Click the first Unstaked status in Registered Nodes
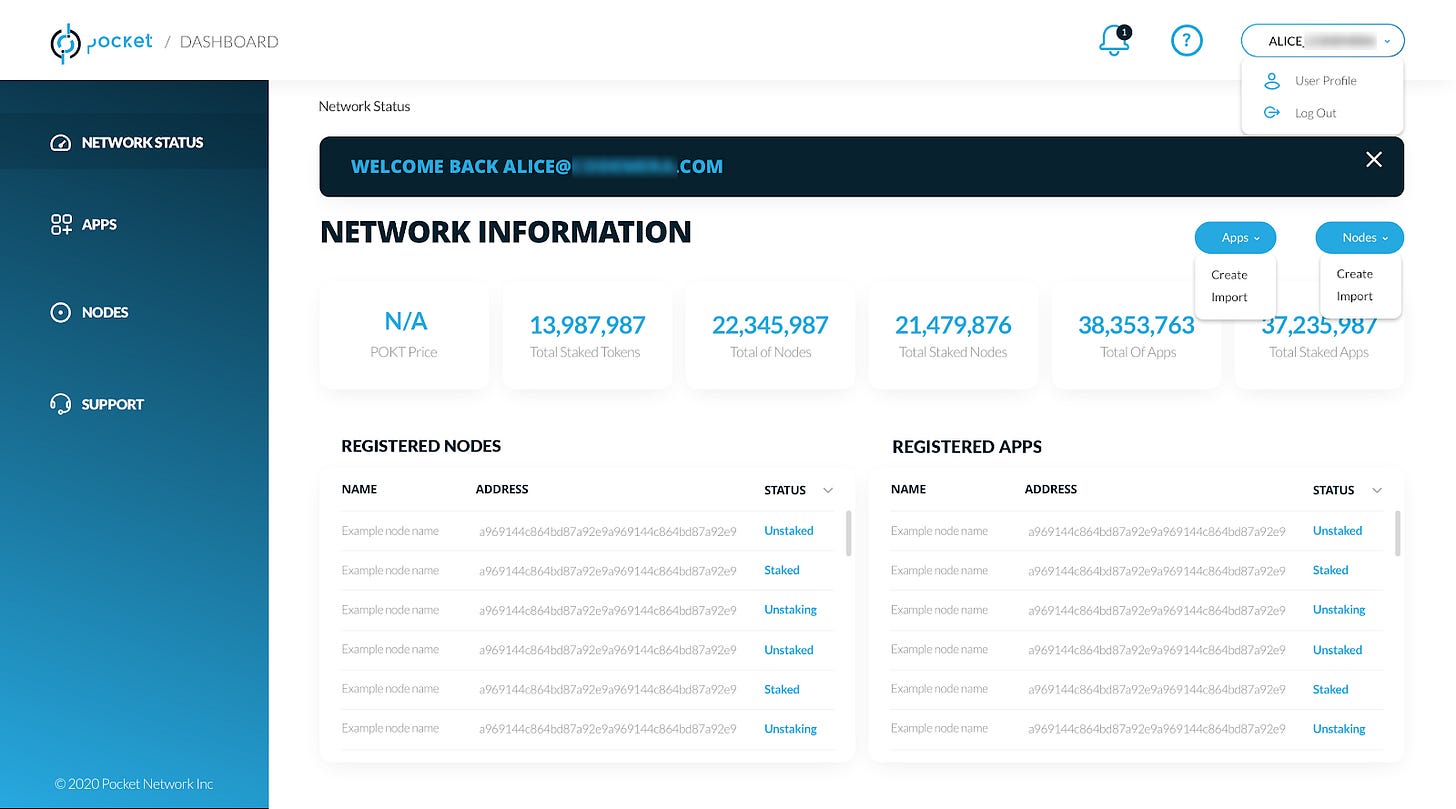This screenshot has width=1456, height=809. (x=788, y=531)
